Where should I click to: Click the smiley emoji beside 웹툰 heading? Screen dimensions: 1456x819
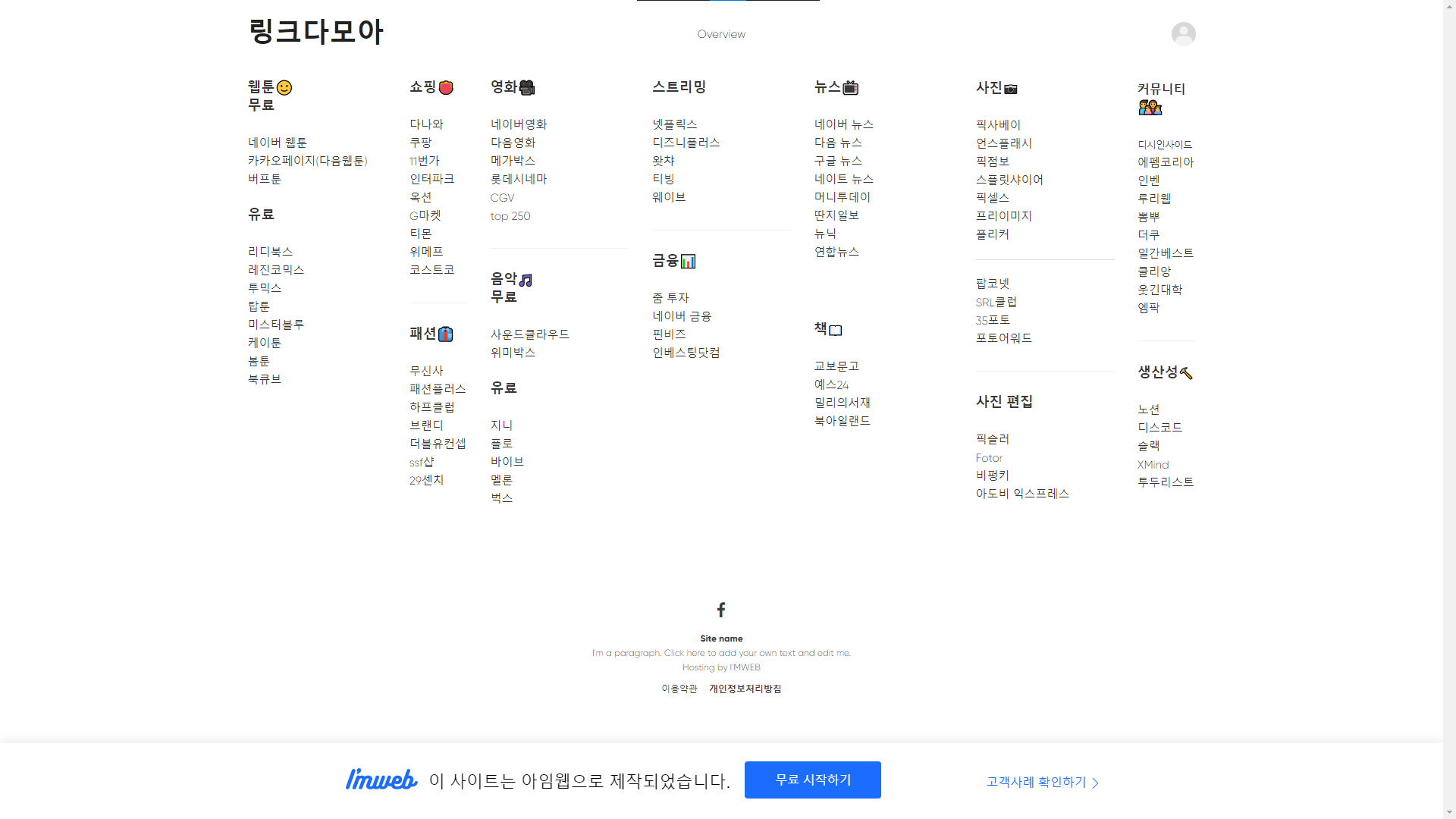[x=284, y=88]
